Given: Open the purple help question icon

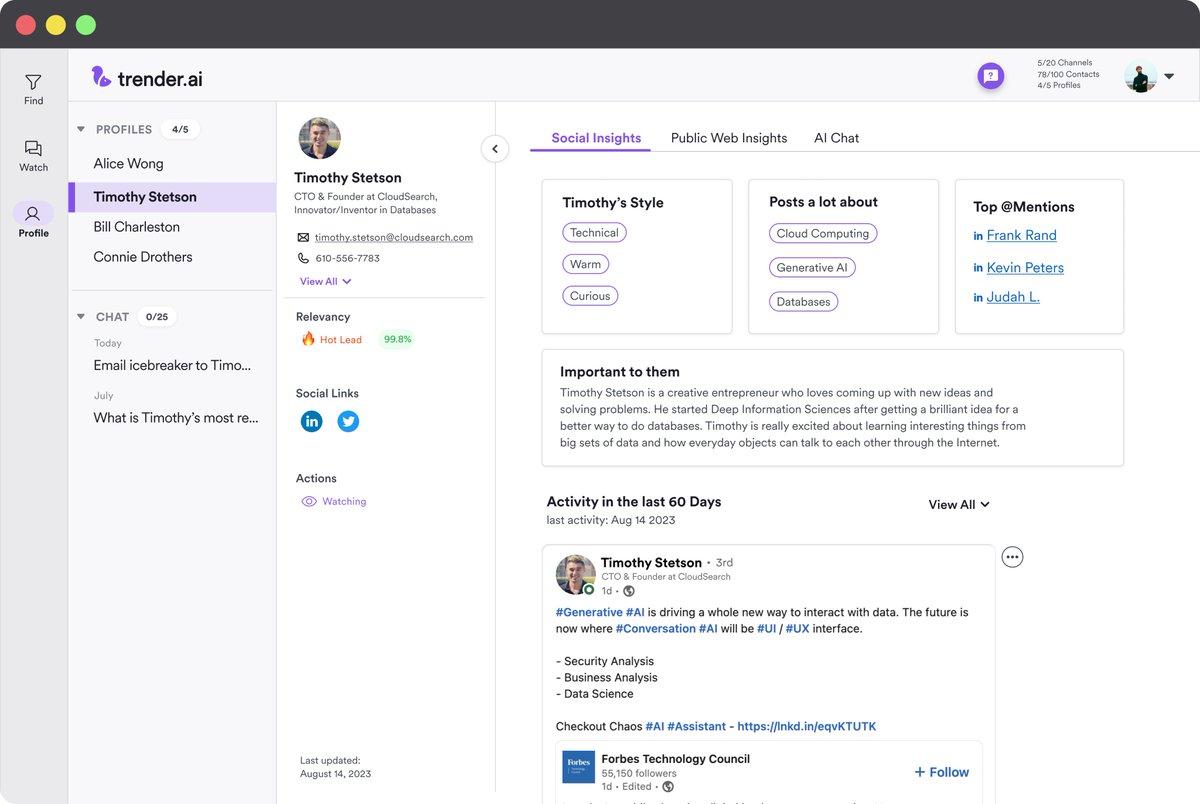Looking at the screenshot, I should tap(990, 75).
